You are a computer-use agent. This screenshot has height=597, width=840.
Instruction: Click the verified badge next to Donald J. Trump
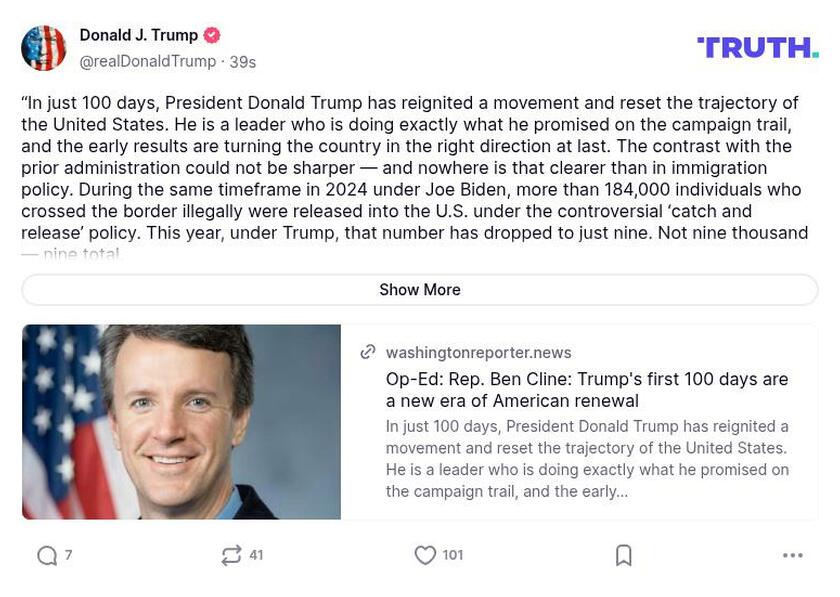[x=210, y=33]
